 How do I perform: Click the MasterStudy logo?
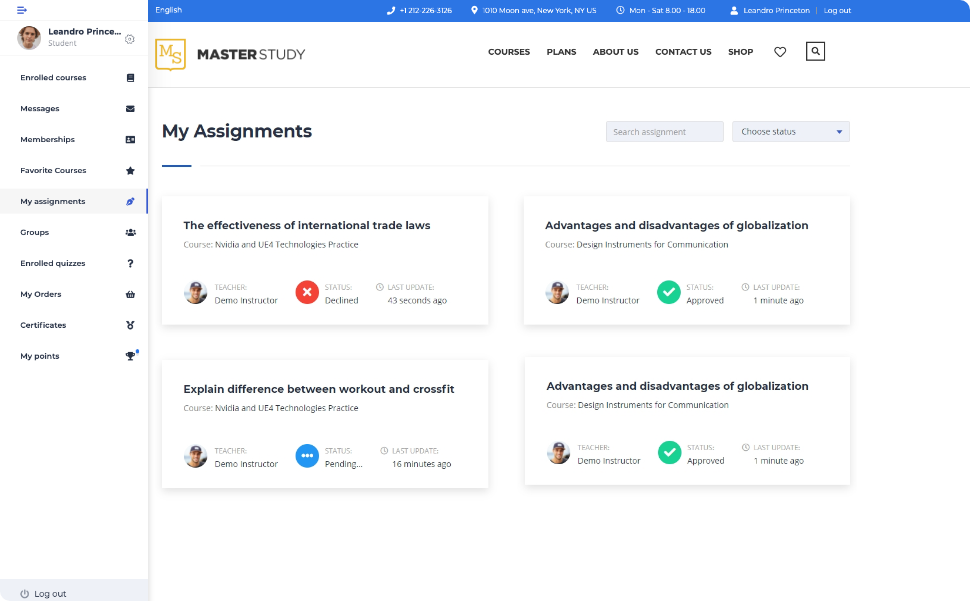(x=231, y=54)
